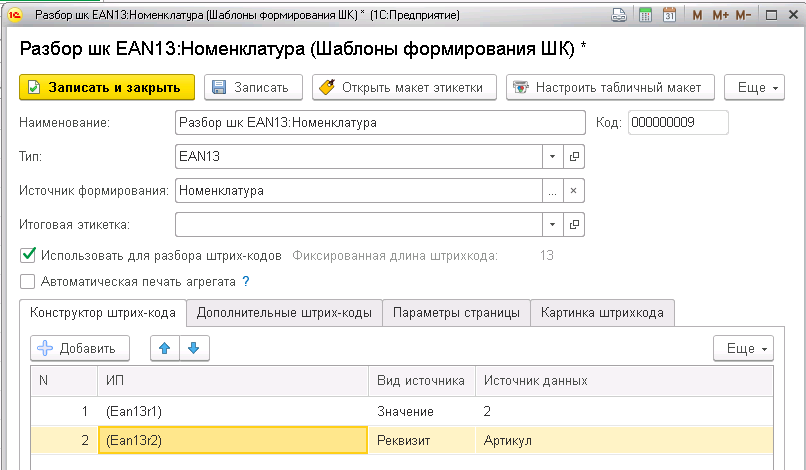806x470 pixels.
Task: Click the data source value 2 cell
Action: click(x=624, y=411)
